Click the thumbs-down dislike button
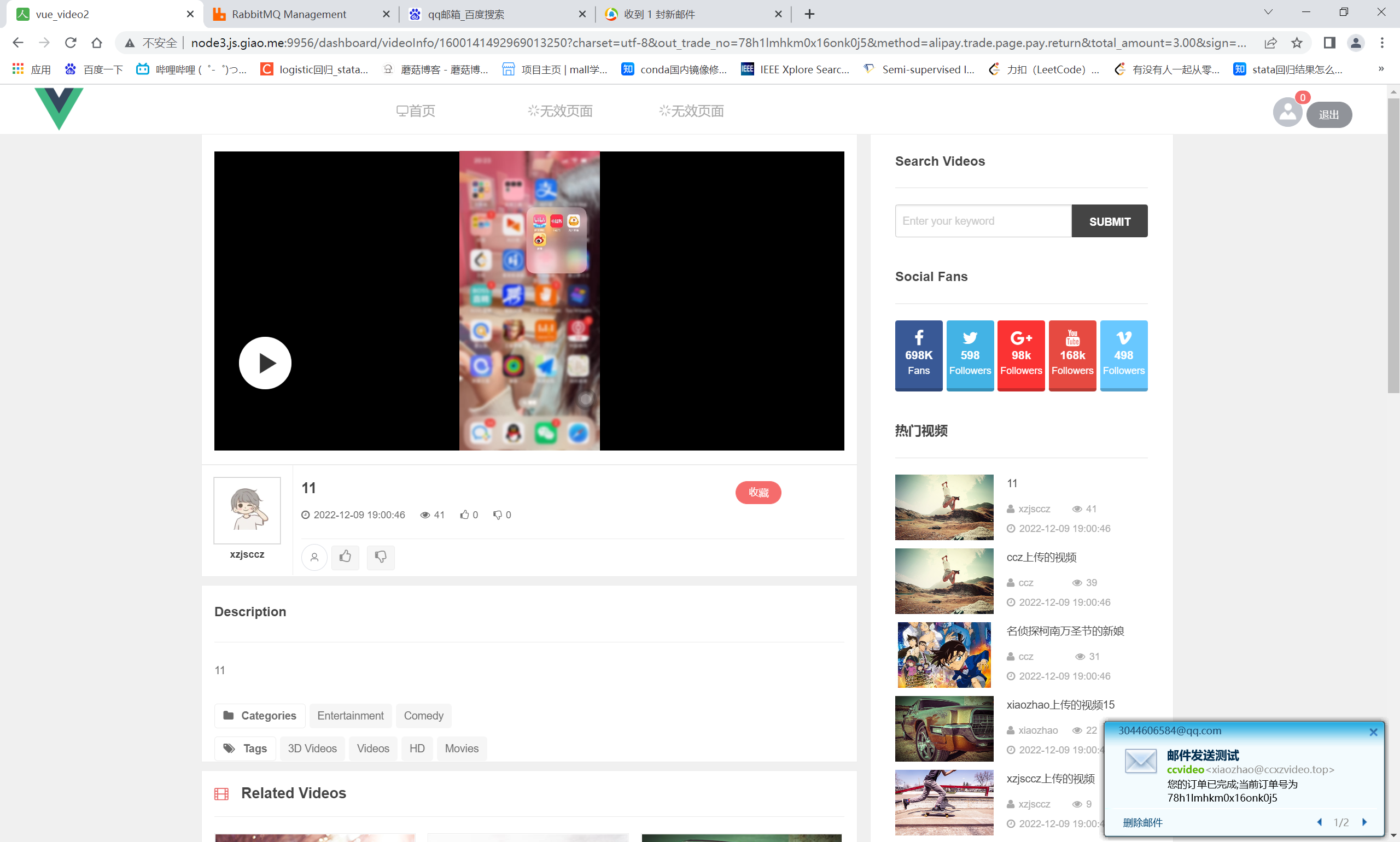 pyautogui.click(x=380, y=557)
